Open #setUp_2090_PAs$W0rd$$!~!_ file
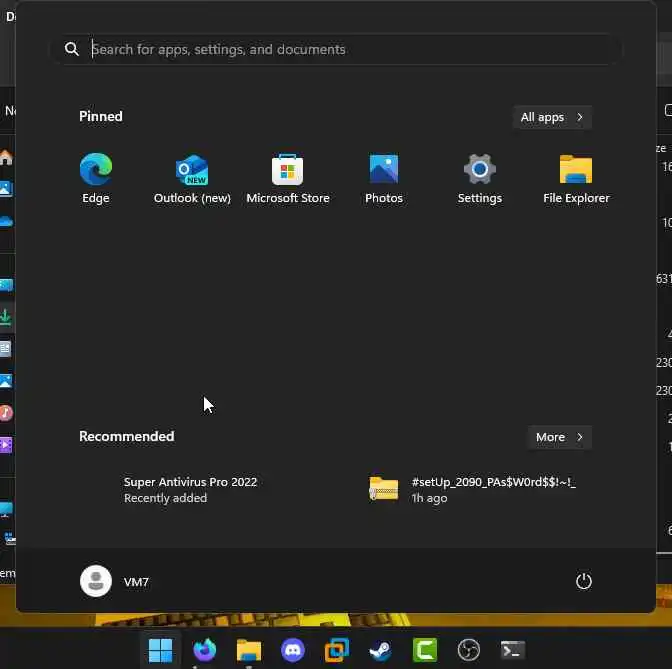The image size is (672, 669). pyautogui.click(x=479, y=489)
